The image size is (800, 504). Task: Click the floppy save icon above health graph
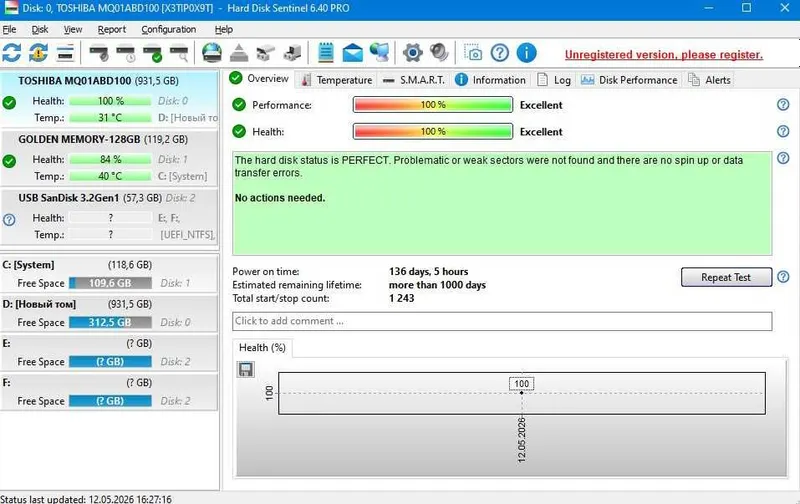(245, 369)
